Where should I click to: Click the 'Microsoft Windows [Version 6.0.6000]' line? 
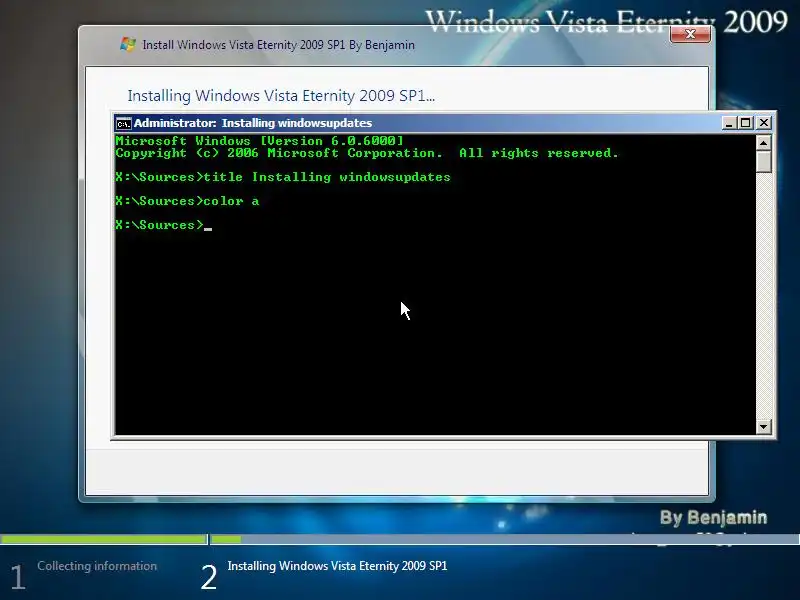pos(259,141)
